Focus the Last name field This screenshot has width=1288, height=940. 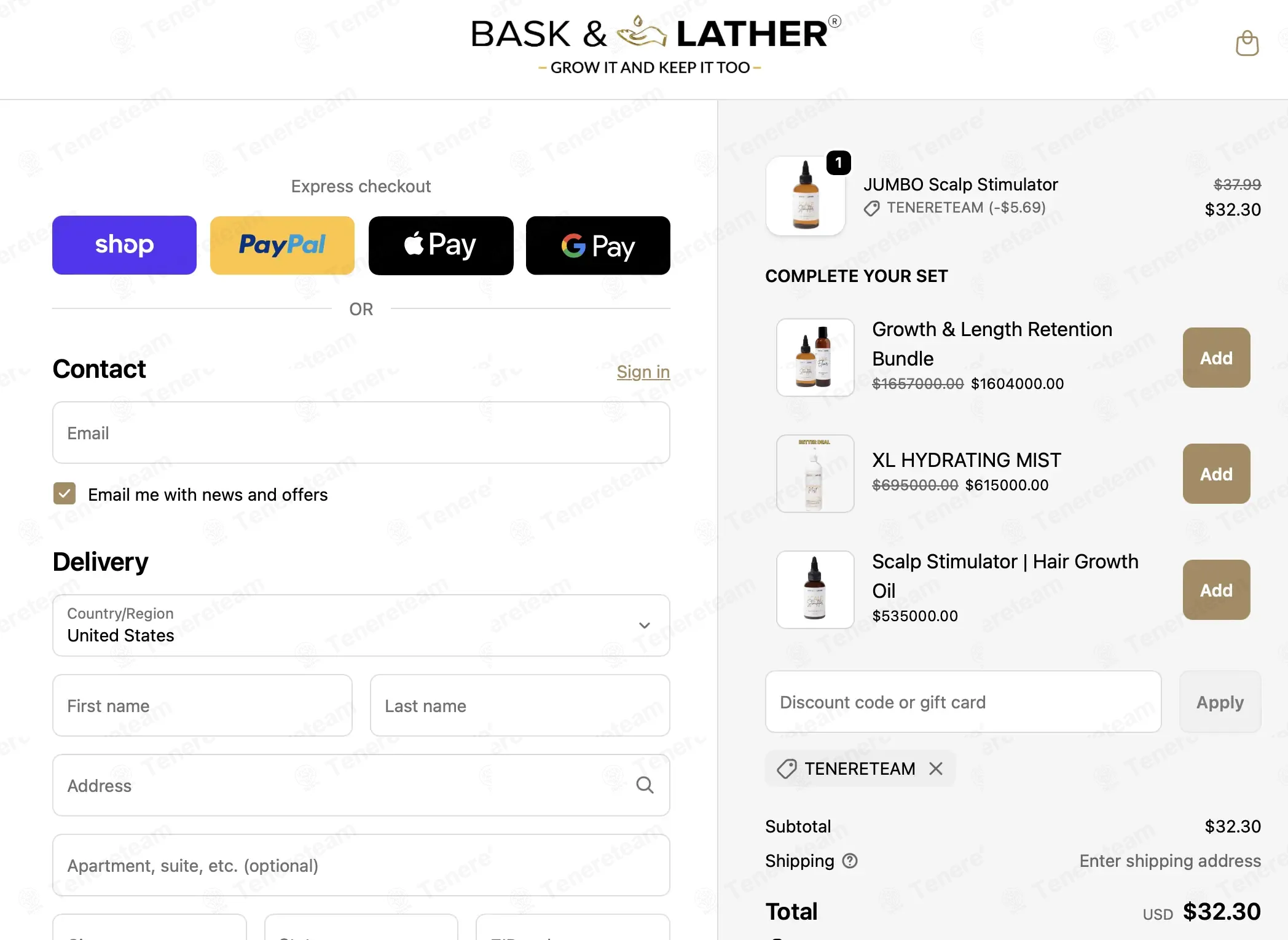520,705
